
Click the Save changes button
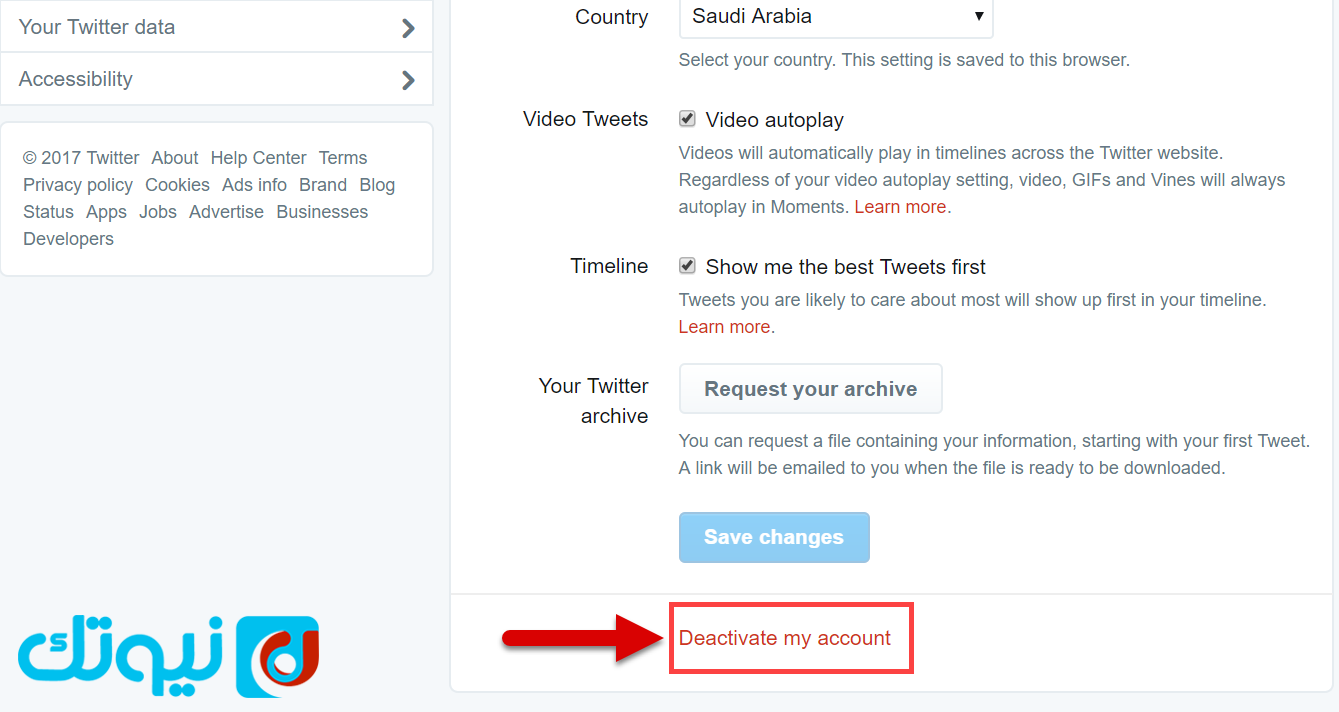[774, 537]
